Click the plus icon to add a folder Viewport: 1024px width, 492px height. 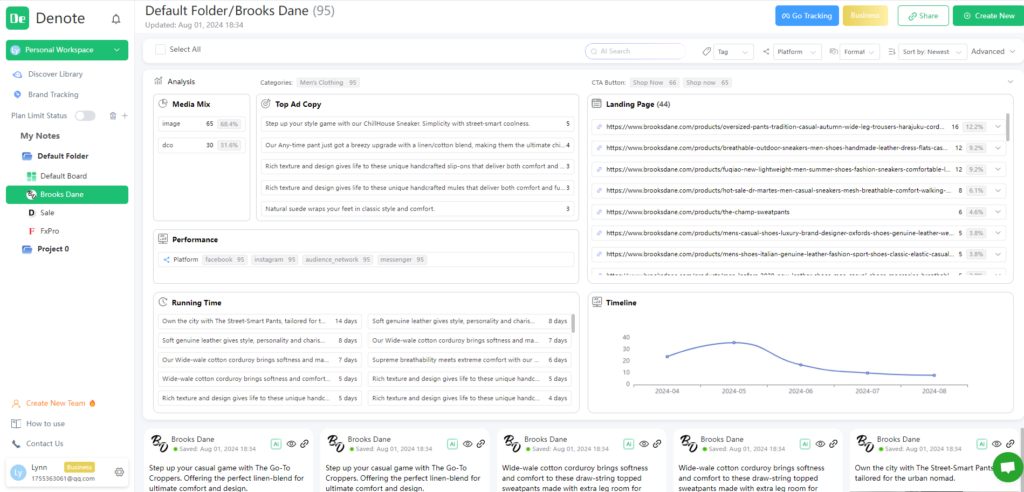(x=124, y=116)
